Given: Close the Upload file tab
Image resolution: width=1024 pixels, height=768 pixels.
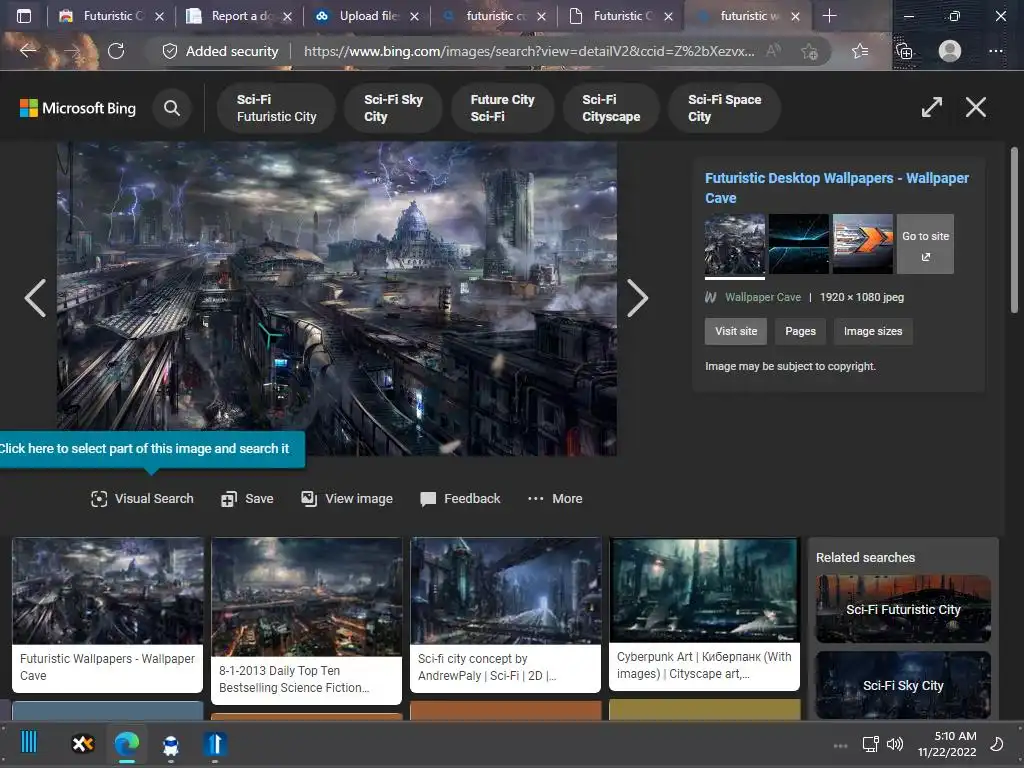Looking at the screenshot, I should tap(414, 16).
